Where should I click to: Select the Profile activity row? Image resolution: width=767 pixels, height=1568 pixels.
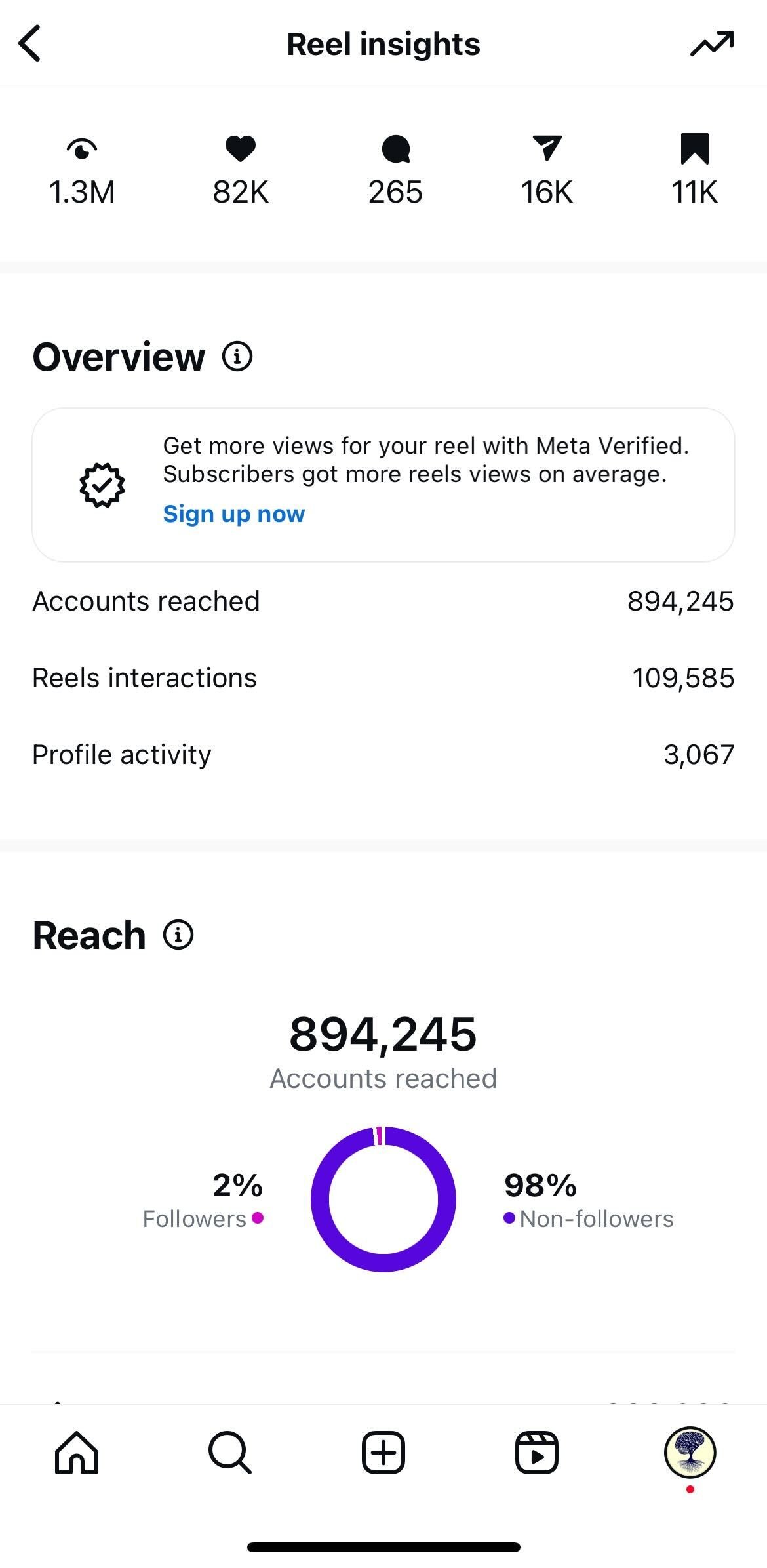click(383, 755)
